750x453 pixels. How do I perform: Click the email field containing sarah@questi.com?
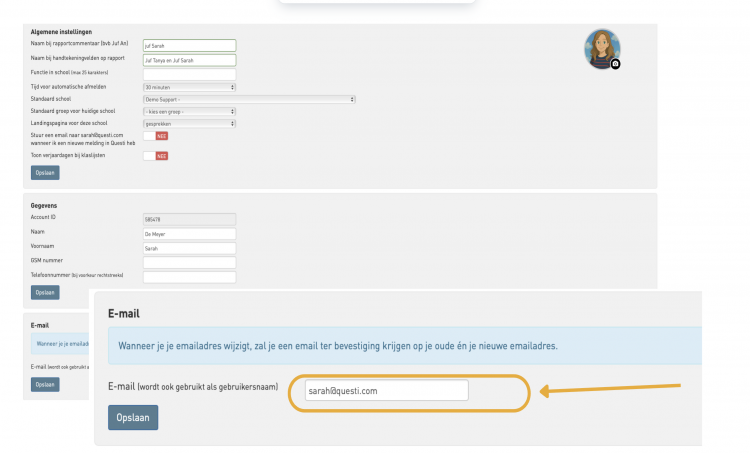pyautogui.click(x=385, y=391)
